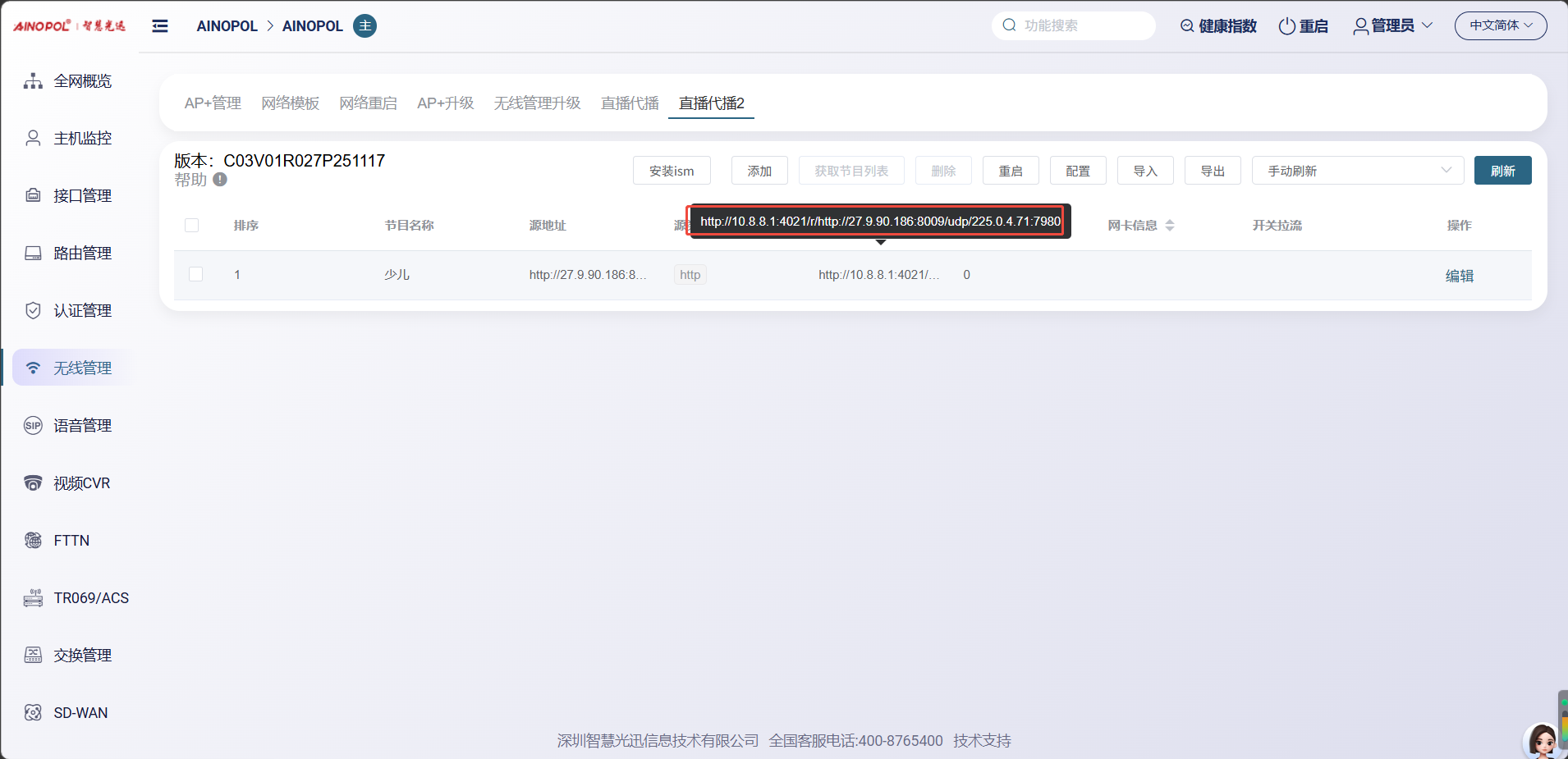Open 视频CVR camera icon in sidebar
Viewport: 1568px width, 759px height.
coord(33,483)
